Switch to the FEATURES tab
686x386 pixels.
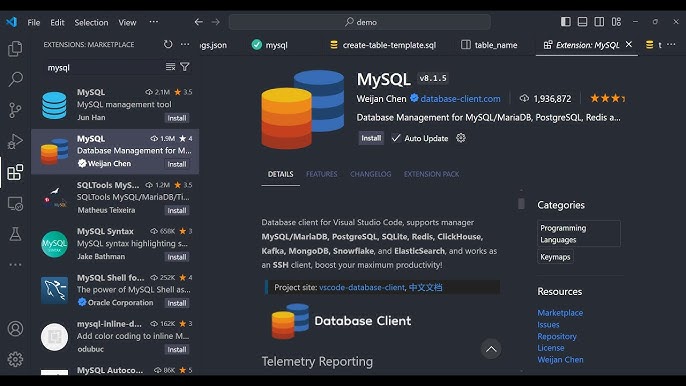322,174
